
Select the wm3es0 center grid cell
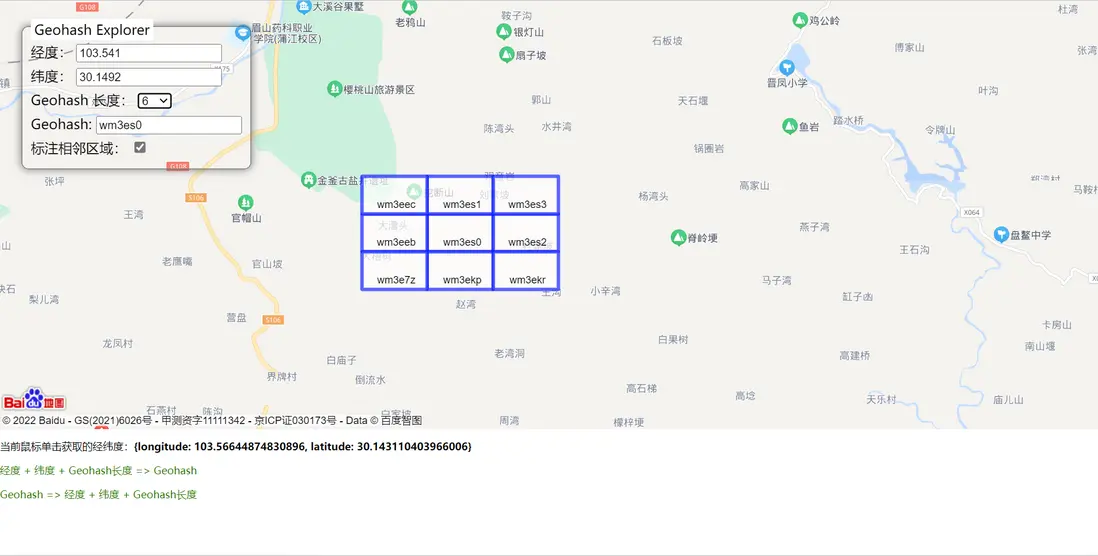[x=461, y=232]
